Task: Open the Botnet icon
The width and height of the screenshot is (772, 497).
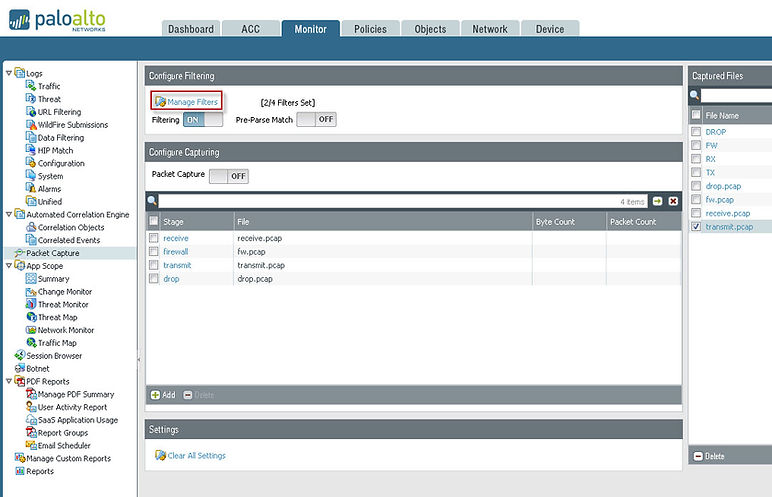Action: click(20, 368)
